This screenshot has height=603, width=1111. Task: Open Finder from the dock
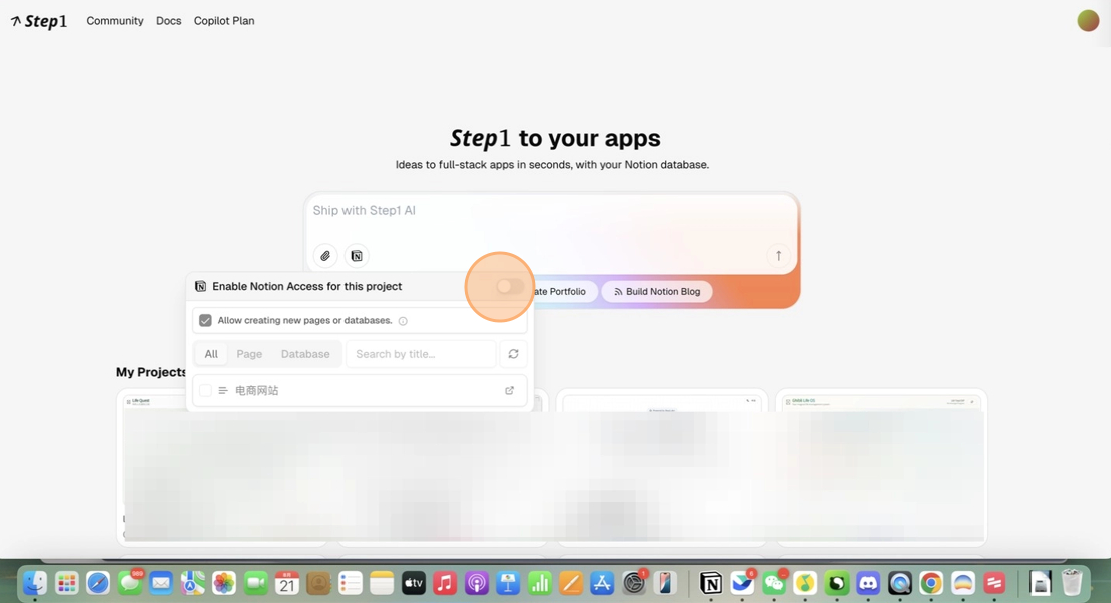(x=35, y=582)
